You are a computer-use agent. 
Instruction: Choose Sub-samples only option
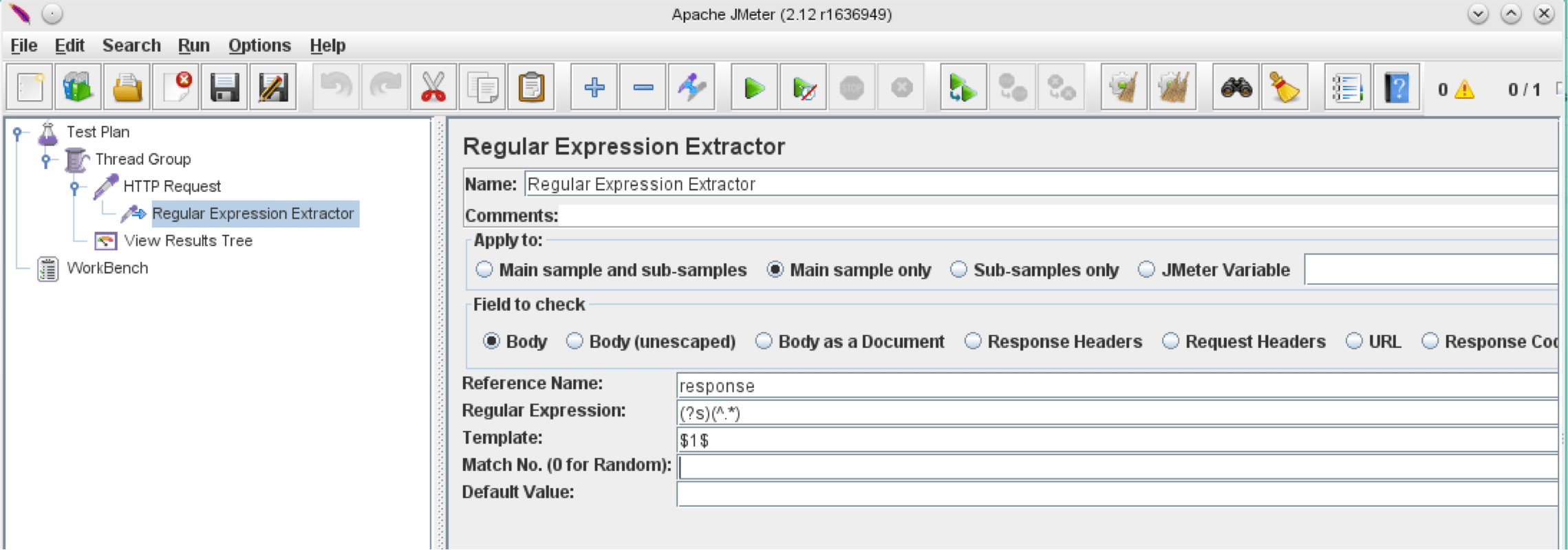coord(958,269)
